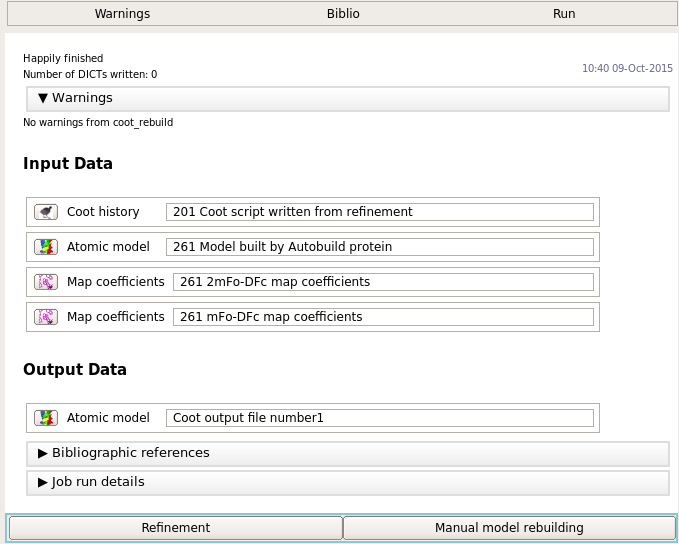This screenshot has height=544, width=679.
Task: Switch to the Biblio tab
Action: click(343, 14)
